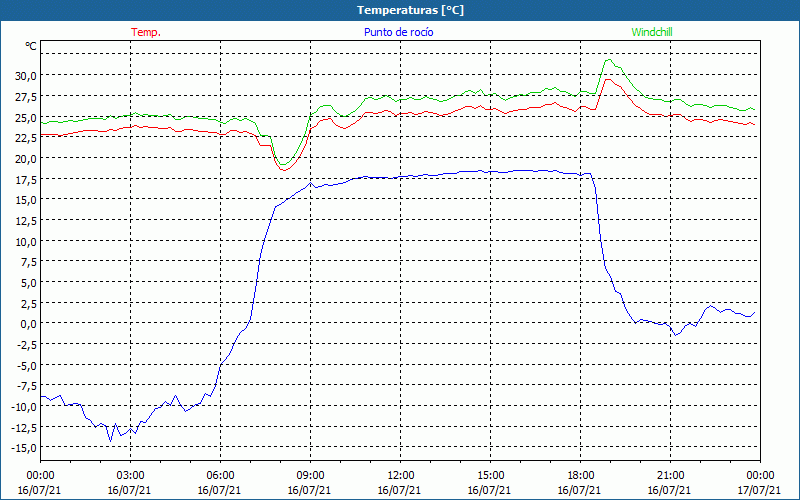Screen dimensions: 800x500
Task: Click the 27,5 y-axis value
Action: (x=26, y=96)
